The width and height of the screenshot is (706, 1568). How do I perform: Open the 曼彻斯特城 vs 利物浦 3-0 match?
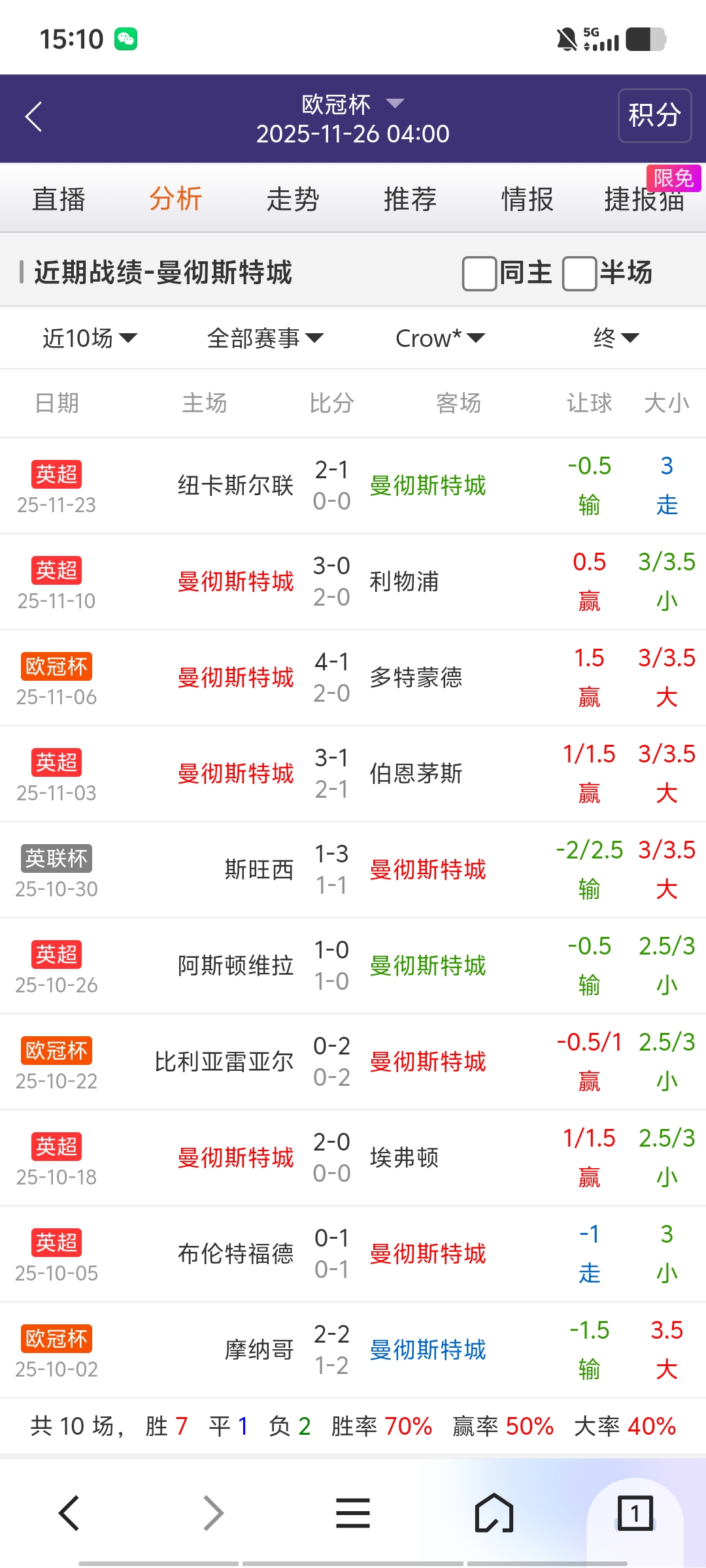click(x=331, y=581)
